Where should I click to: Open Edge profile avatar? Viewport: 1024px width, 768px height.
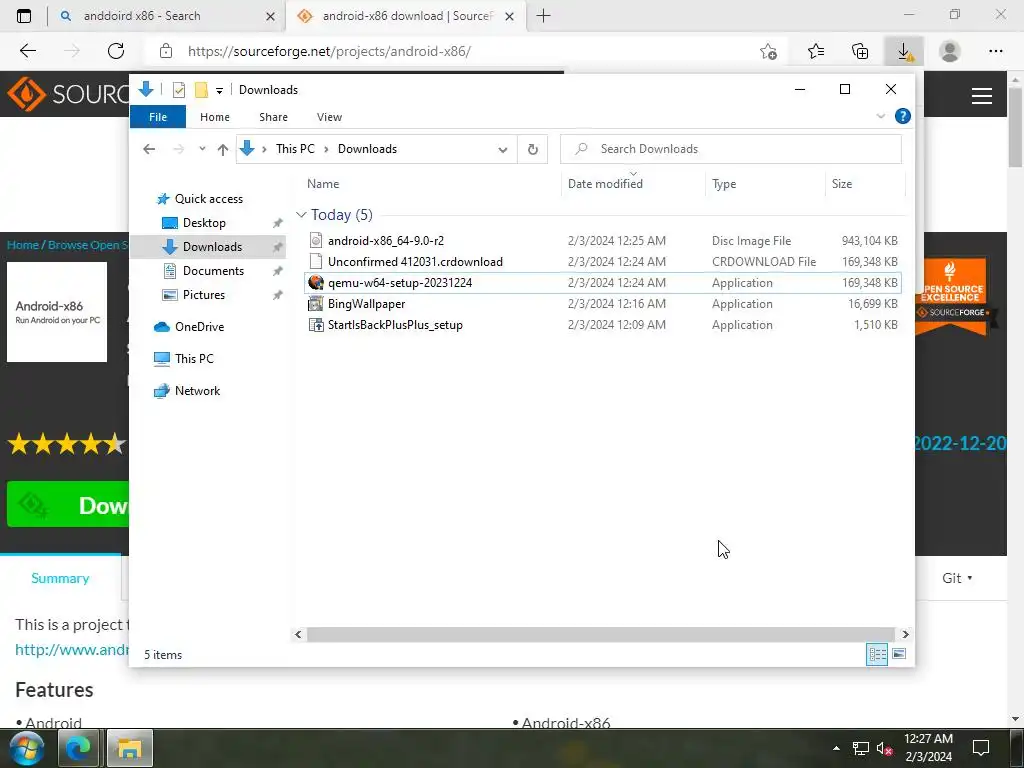[x=950, y=52]
